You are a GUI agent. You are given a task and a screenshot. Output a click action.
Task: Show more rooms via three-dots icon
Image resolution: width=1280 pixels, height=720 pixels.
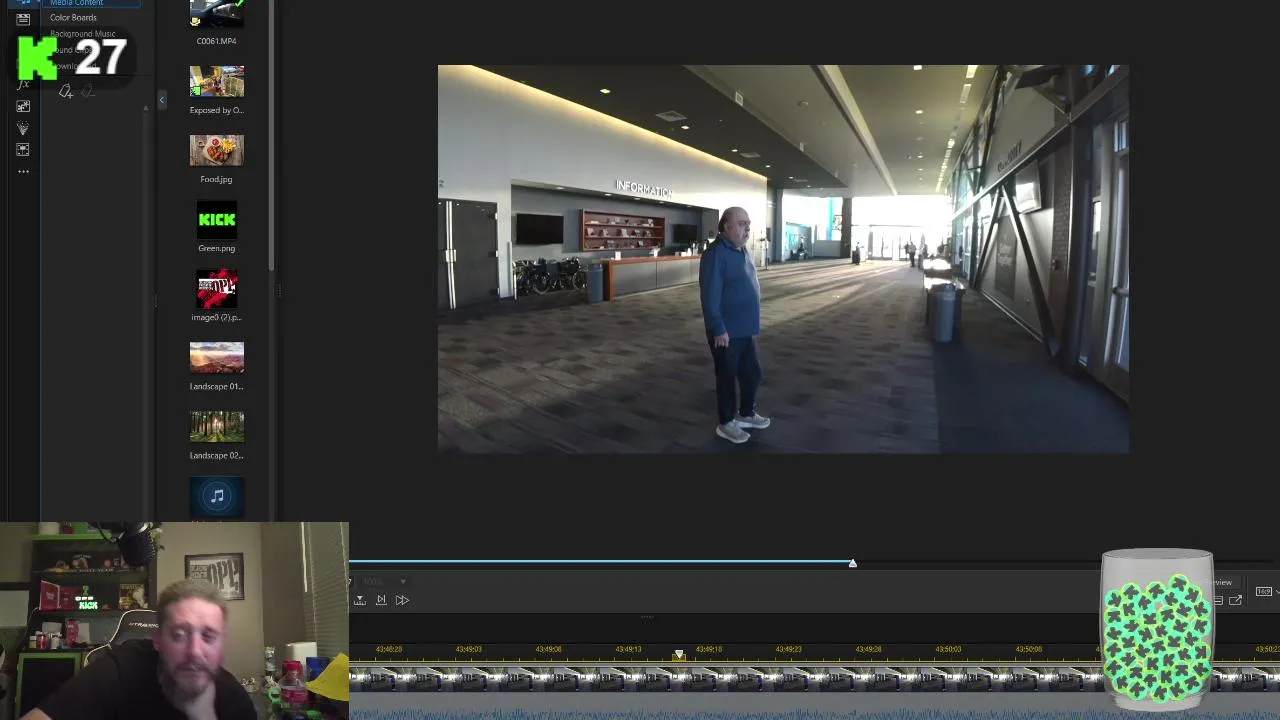23,171
